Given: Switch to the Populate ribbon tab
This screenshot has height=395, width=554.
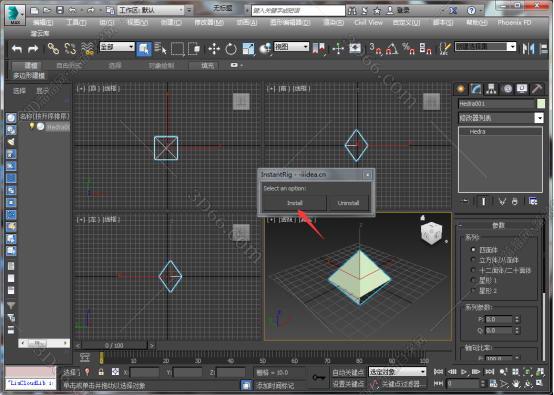Looking at the screenshot, I should point(207,66).
